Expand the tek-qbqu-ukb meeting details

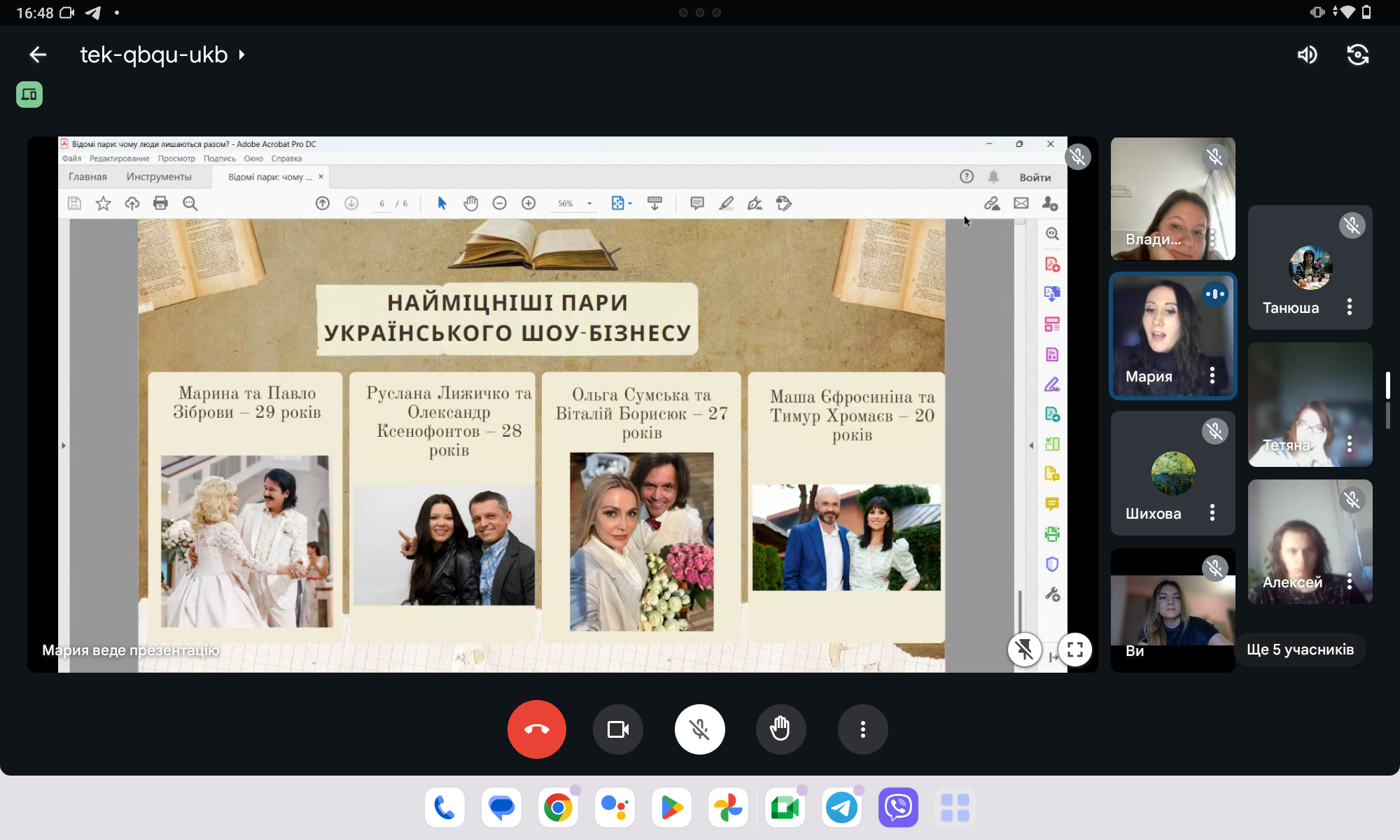[x=162, y=55]
